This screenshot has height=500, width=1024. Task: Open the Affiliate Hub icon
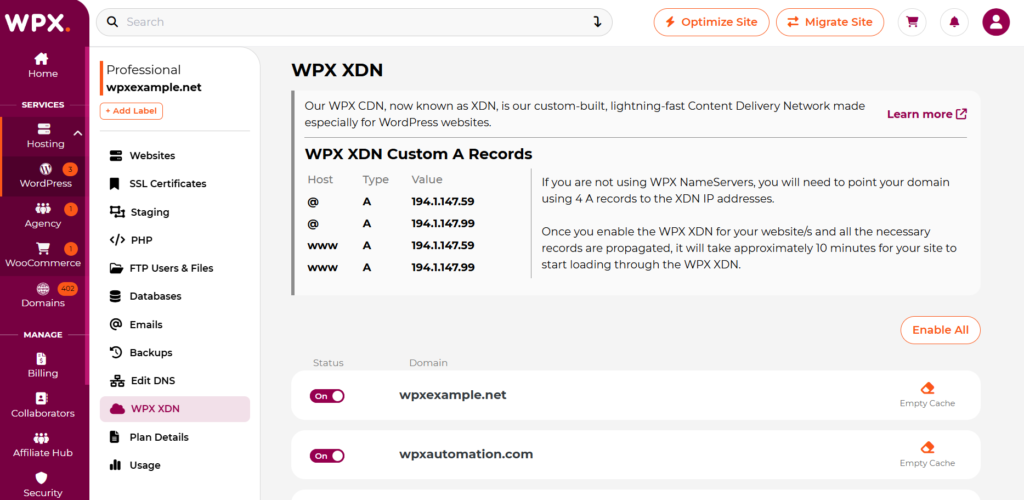[x=42, y=438]
